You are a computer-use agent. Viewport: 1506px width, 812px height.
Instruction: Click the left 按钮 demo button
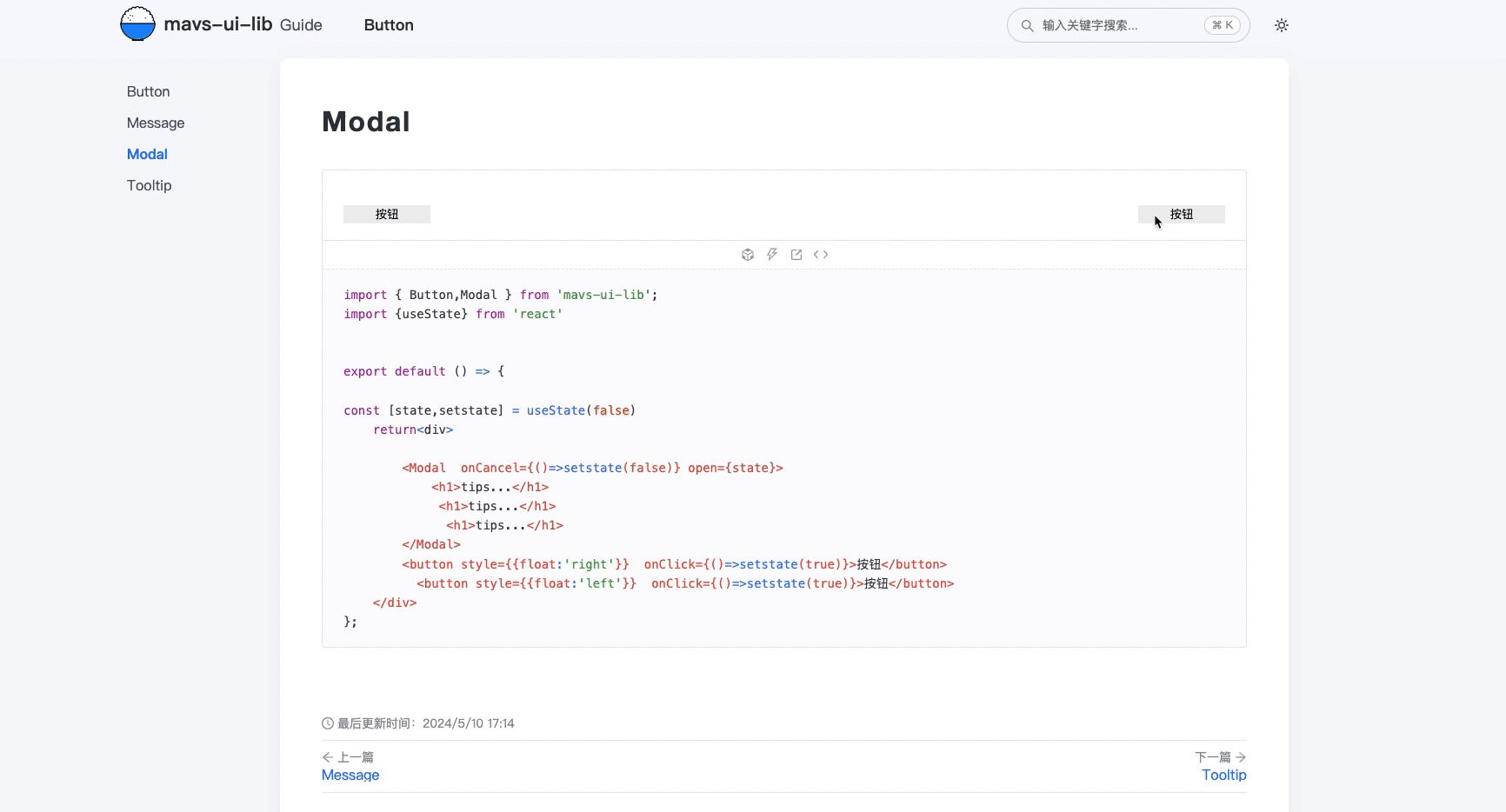[387, 214]
